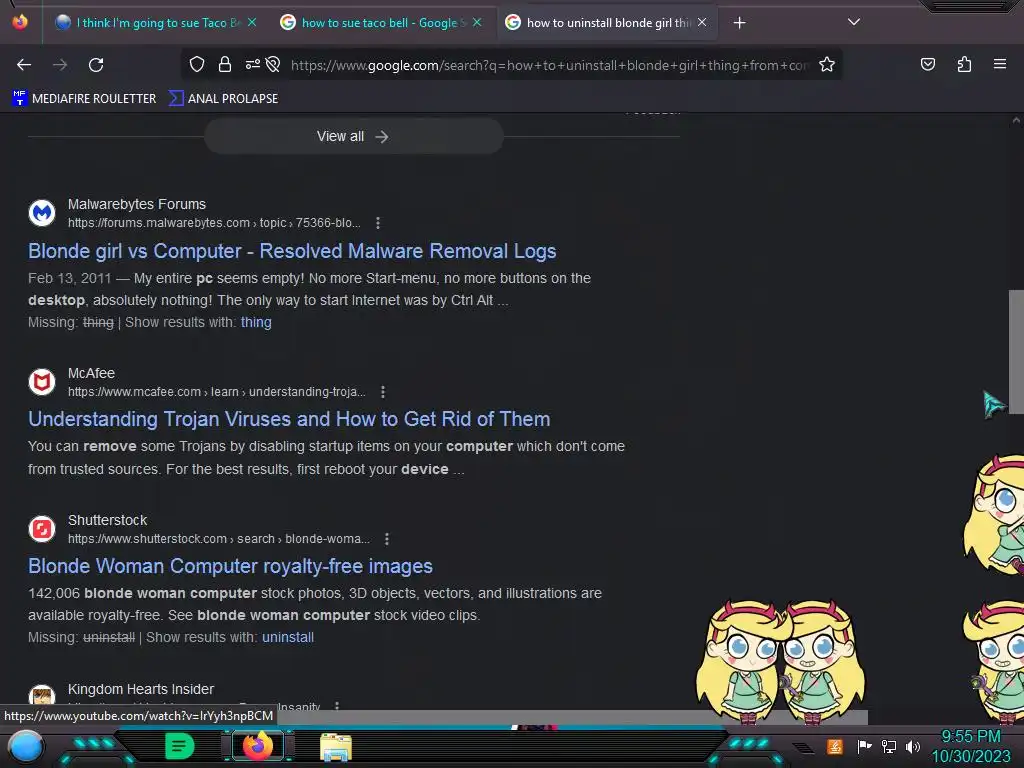Viewport: 1024px width, 768px height.
Task: Click the taskbar clock showing 9:55 PM
Action: (970, 746)
